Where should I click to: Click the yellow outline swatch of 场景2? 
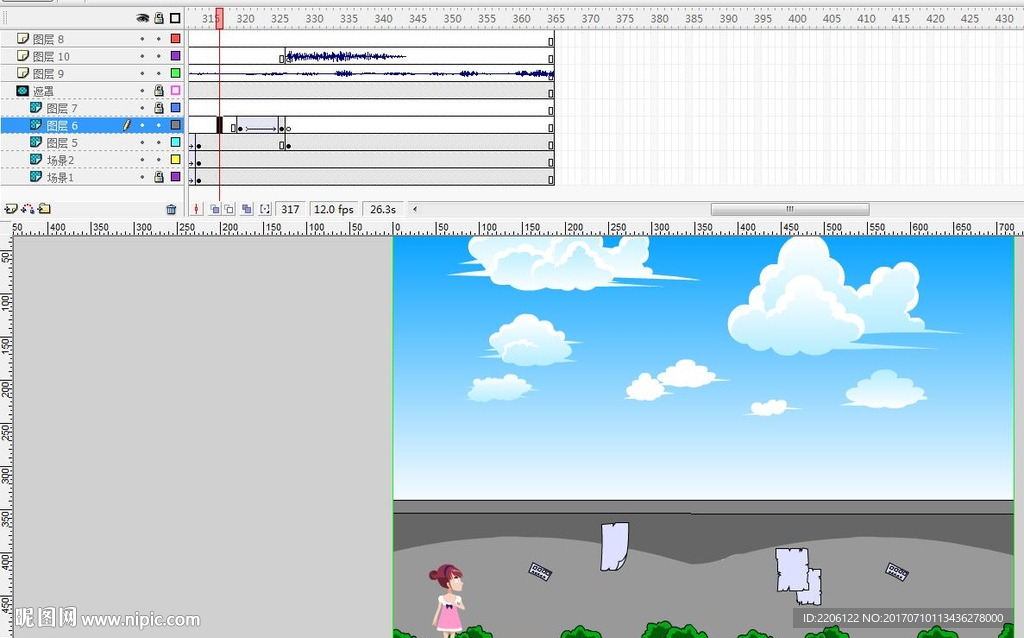[175, 159]
